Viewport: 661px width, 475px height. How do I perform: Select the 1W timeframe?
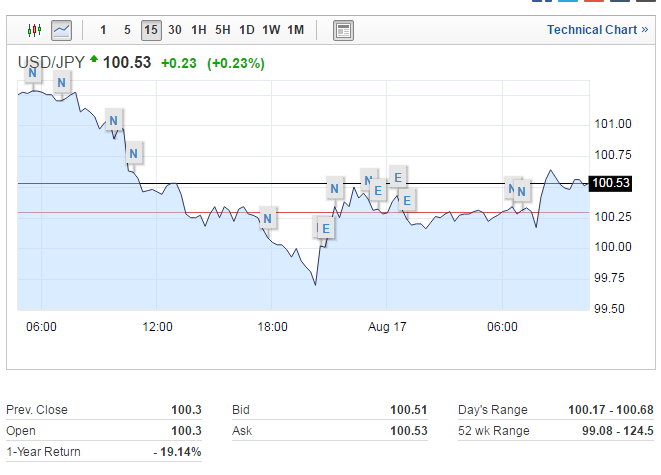(x=271, y=30)
